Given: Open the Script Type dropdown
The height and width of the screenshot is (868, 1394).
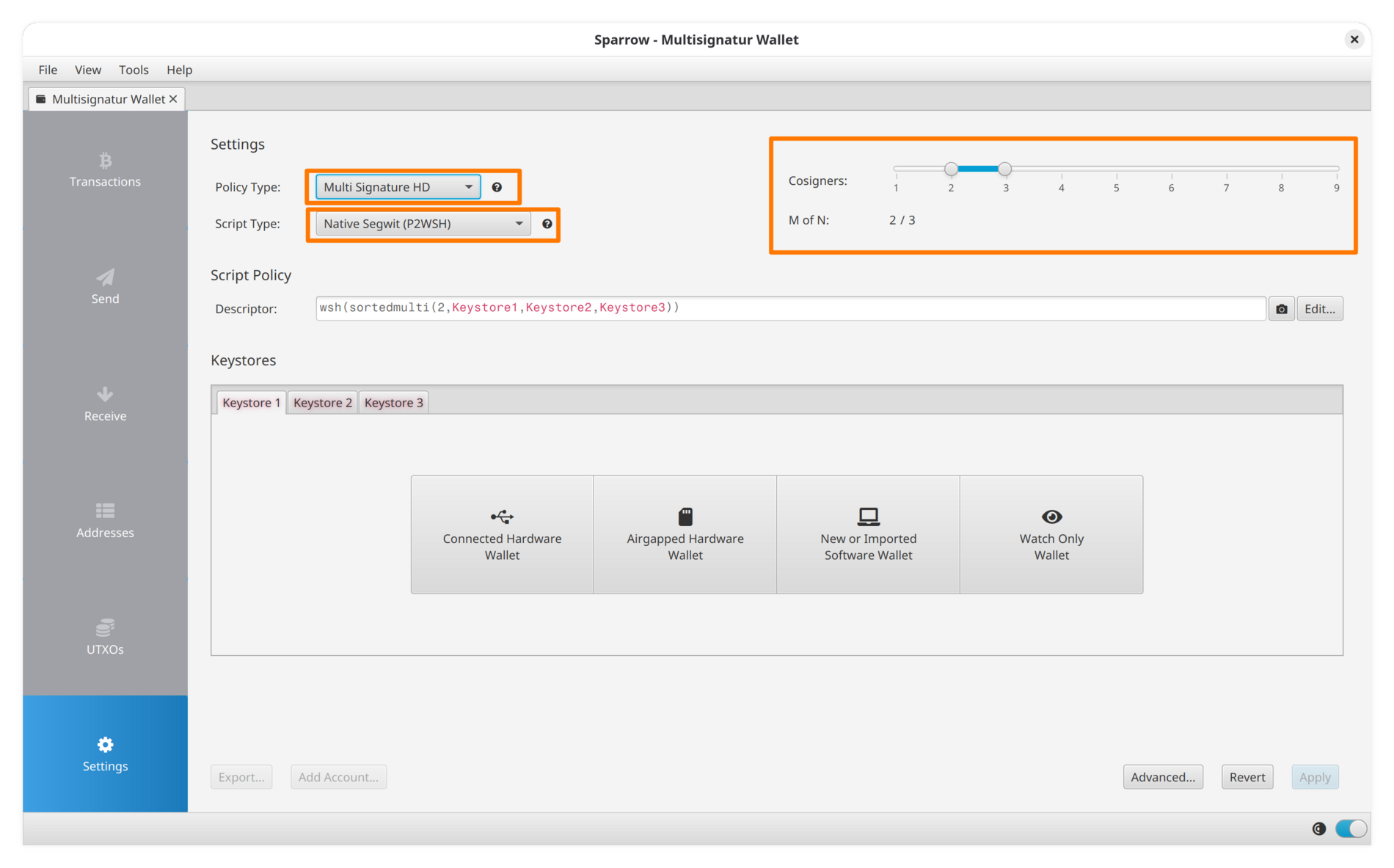Looking at the screenshot, I should pos(423,224).
